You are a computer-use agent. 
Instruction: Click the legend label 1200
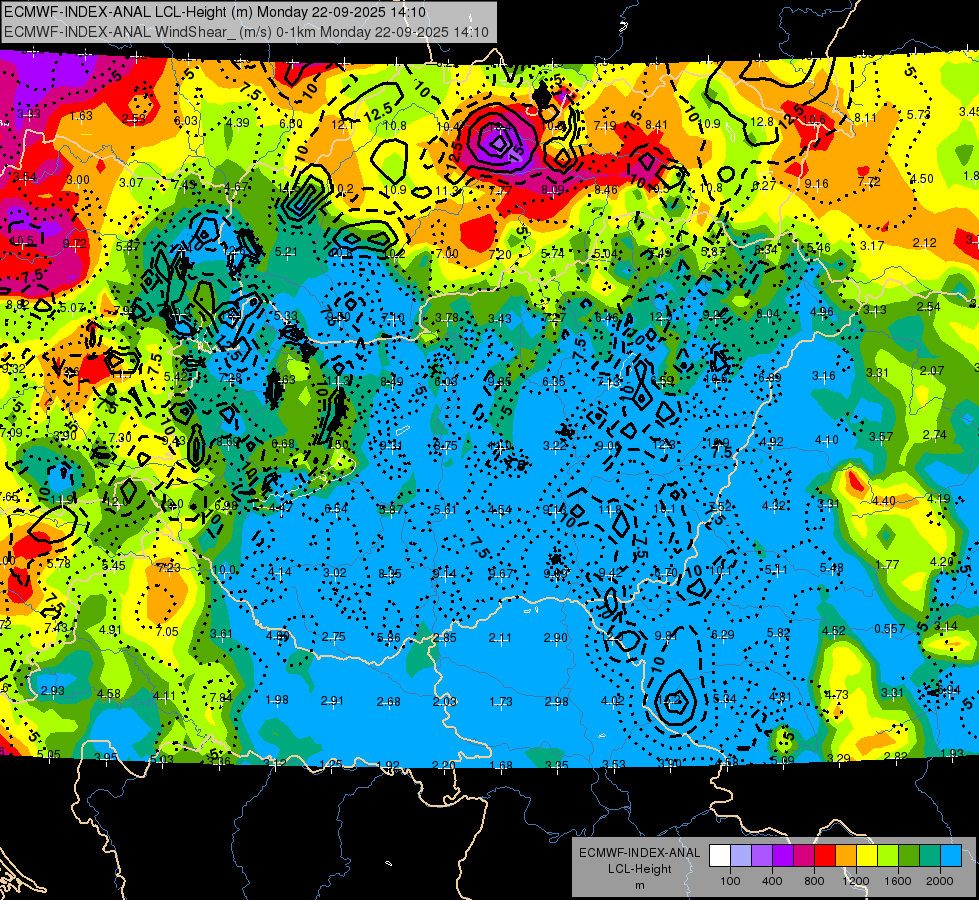[x=856, y=881]
